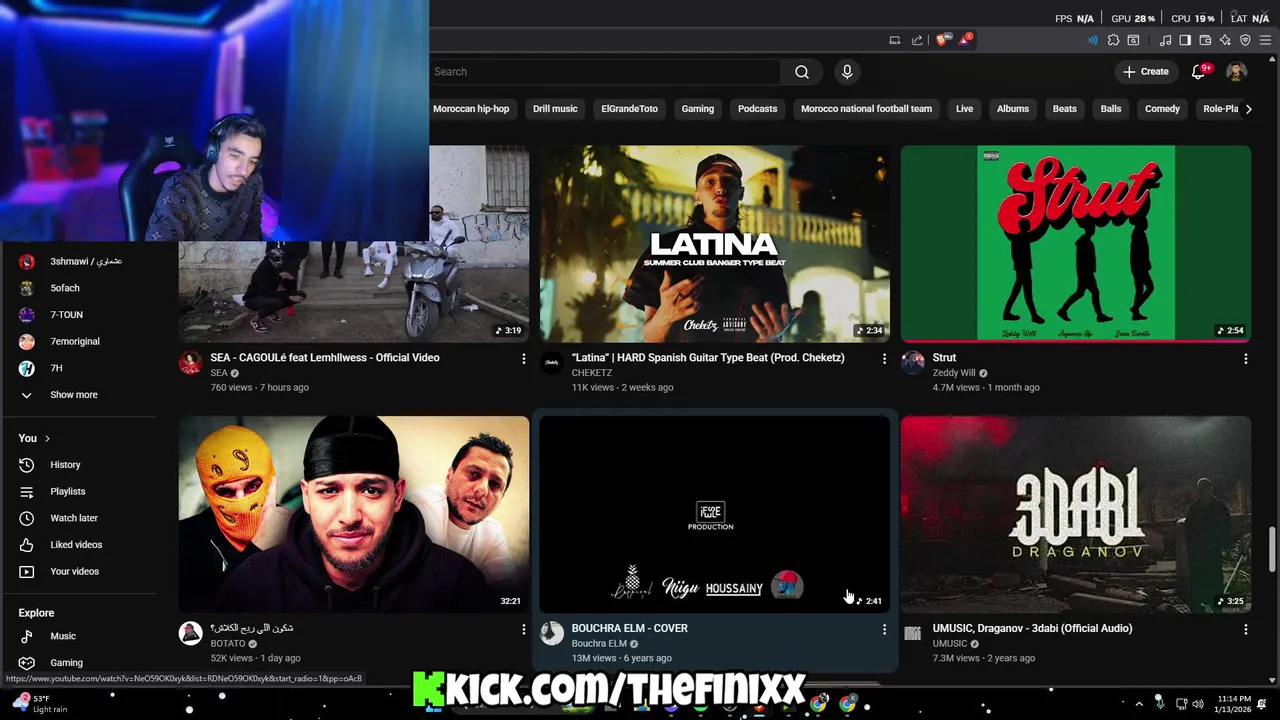Select Morocco national football team chip
Screen dimensions: 1280x720
point(866,109)
